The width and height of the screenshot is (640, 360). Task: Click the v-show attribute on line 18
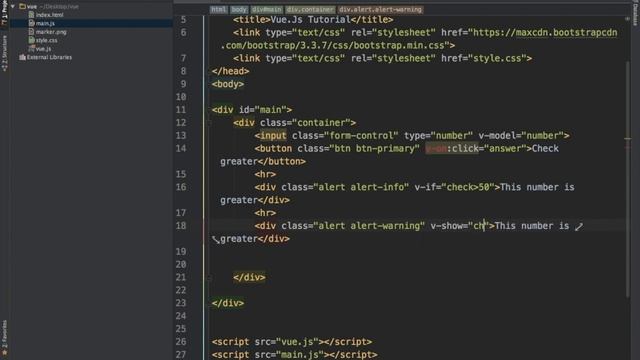click(460, 226)
